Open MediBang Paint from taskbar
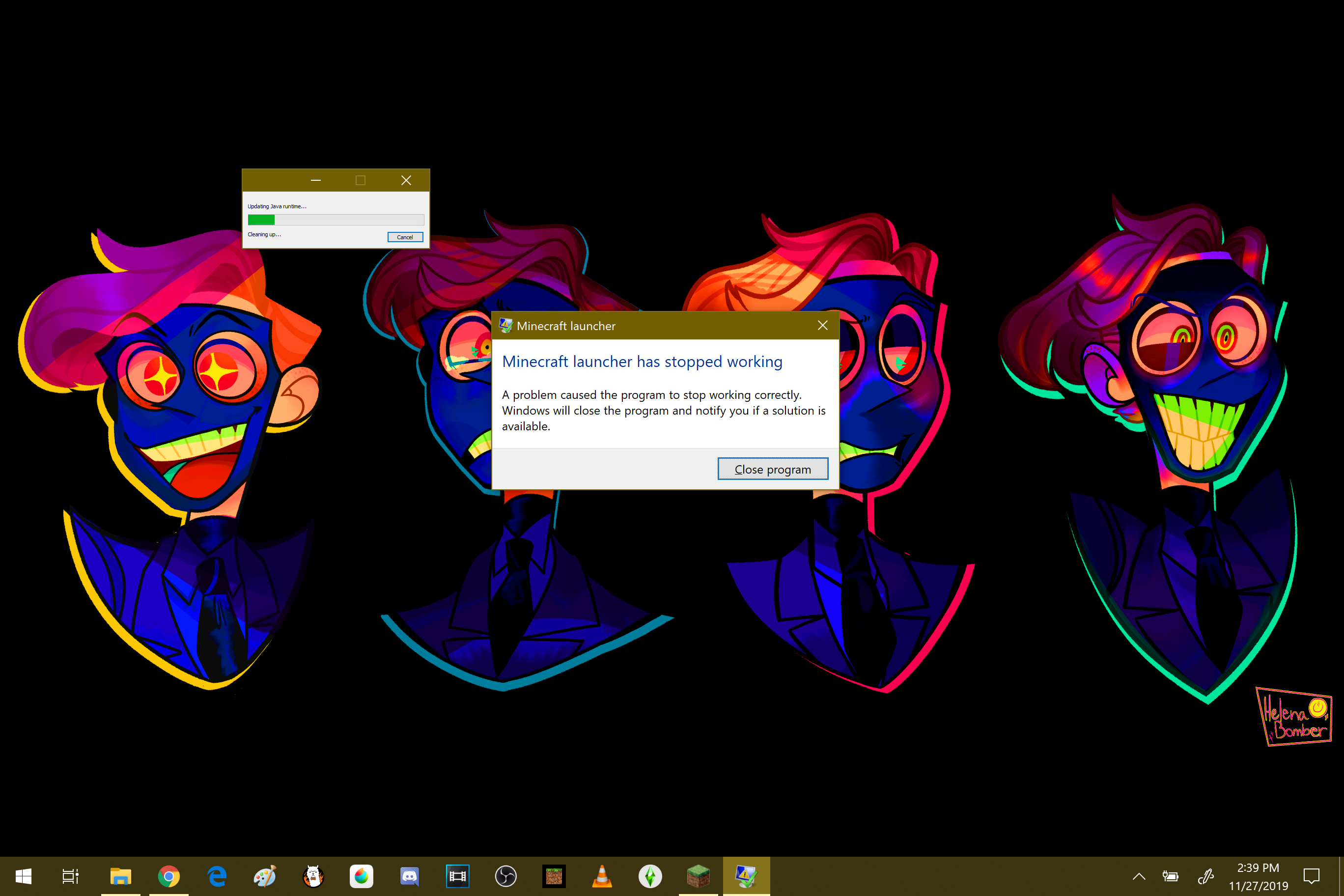1344x896 pixels. tap(362, 876)
